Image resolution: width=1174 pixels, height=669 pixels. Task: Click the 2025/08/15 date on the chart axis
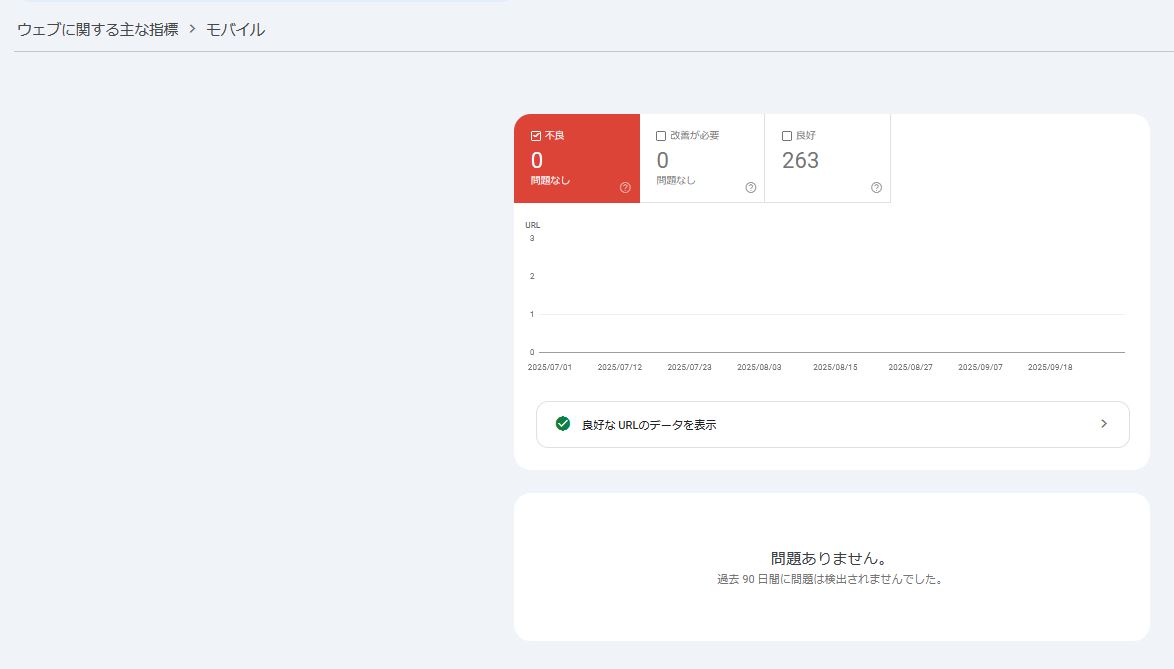click(835, 367)
